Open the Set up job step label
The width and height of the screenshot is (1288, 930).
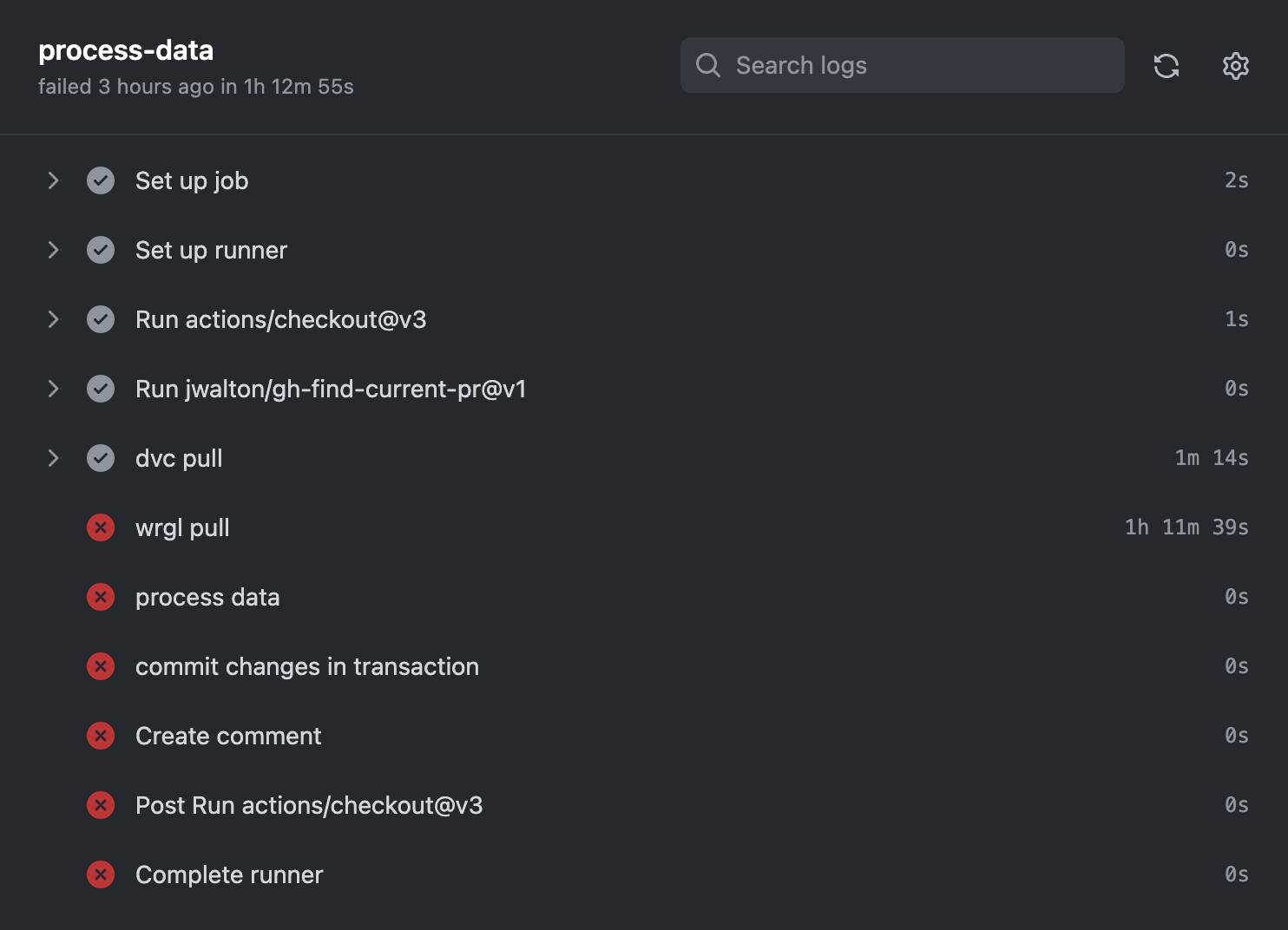tap(192, 180)
